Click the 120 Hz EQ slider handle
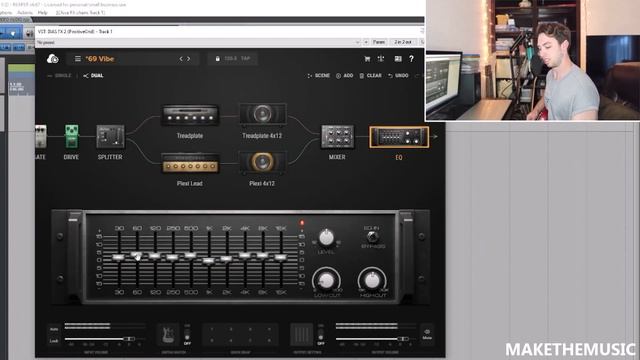 (x=155, y=256)
